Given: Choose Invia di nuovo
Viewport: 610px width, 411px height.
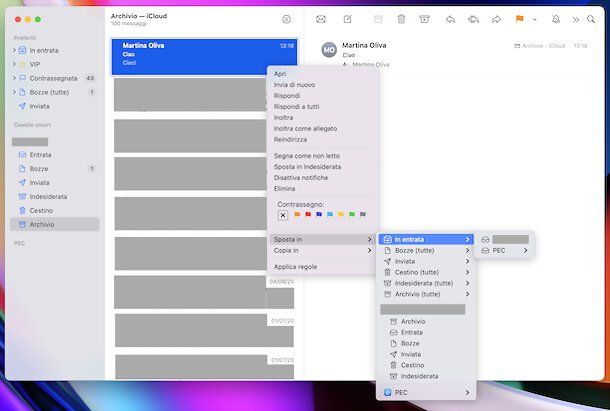Looking at the screenshot, I should 322,84.
